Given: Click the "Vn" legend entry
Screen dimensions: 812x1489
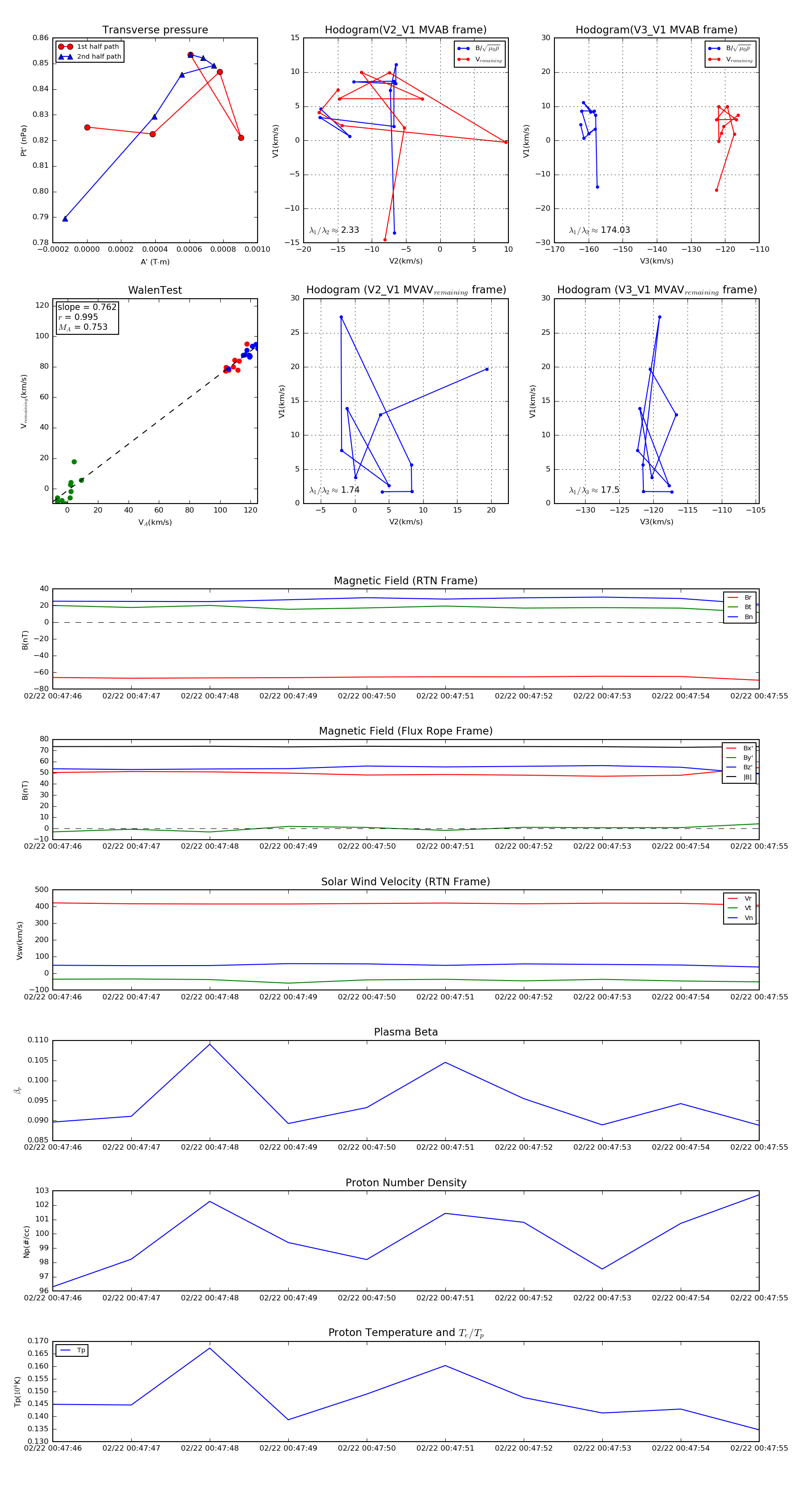Looking at the screenshot, I should 740,918.
